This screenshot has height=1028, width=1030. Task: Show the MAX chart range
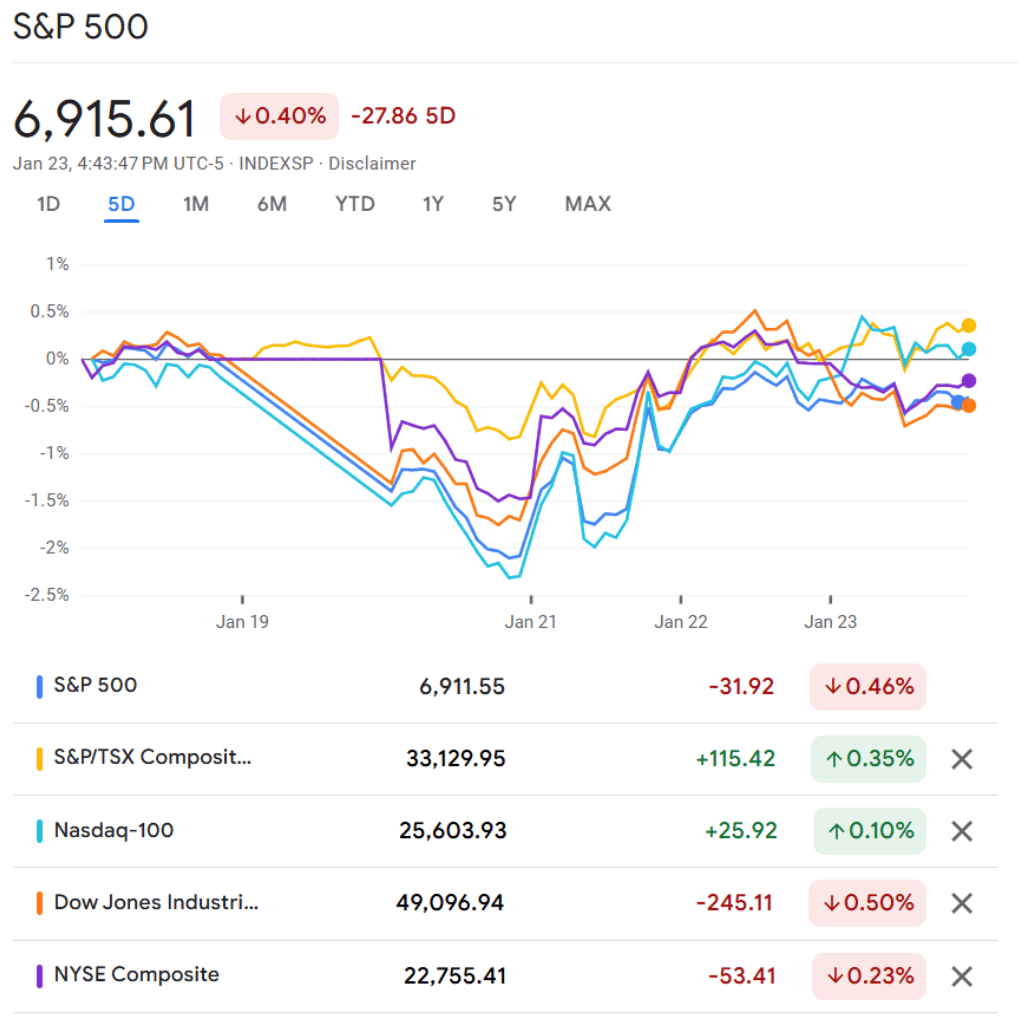coord(587,204)
